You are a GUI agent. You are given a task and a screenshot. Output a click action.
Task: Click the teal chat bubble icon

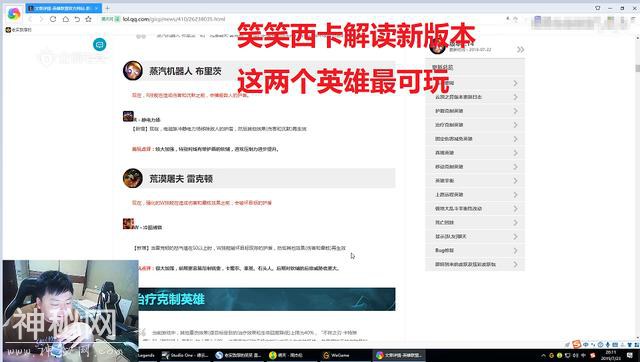100,44
